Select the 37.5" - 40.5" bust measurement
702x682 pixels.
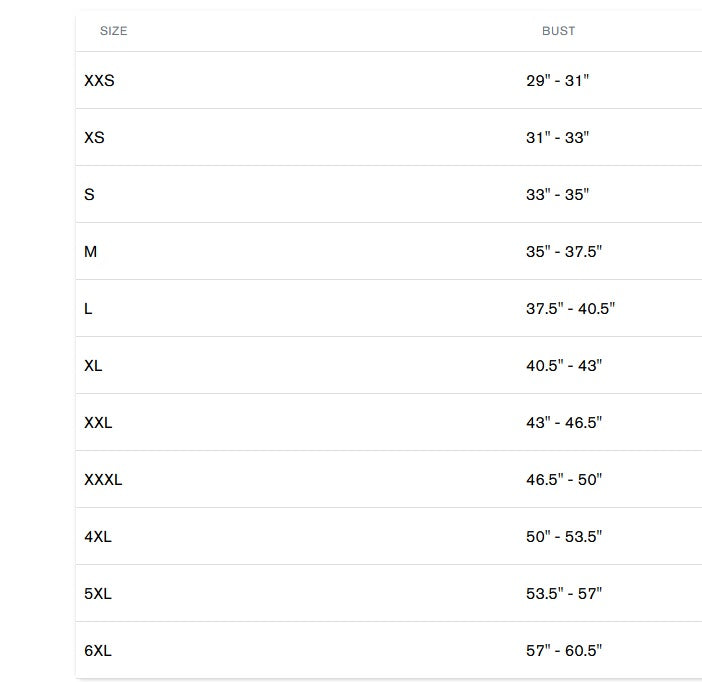(570, 309)
